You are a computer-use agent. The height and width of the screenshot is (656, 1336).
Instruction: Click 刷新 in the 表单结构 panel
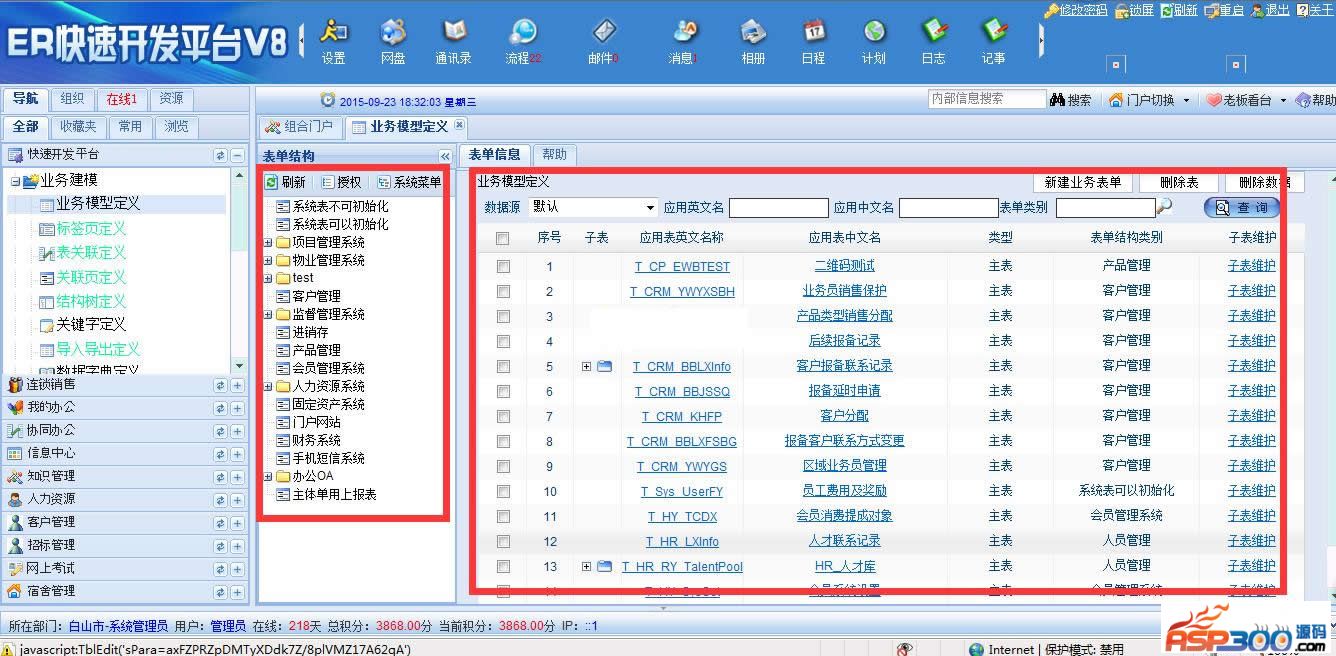pyautogui.click(x=285, y=182)
